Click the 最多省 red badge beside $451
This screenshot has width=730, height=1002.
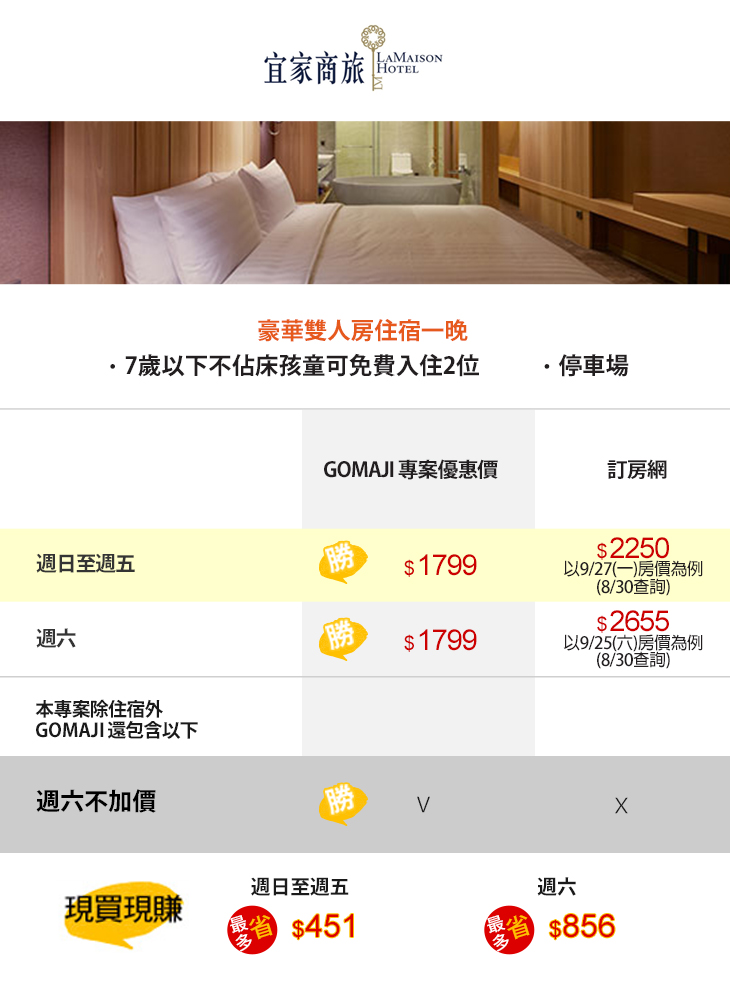(x=252, y=929)
